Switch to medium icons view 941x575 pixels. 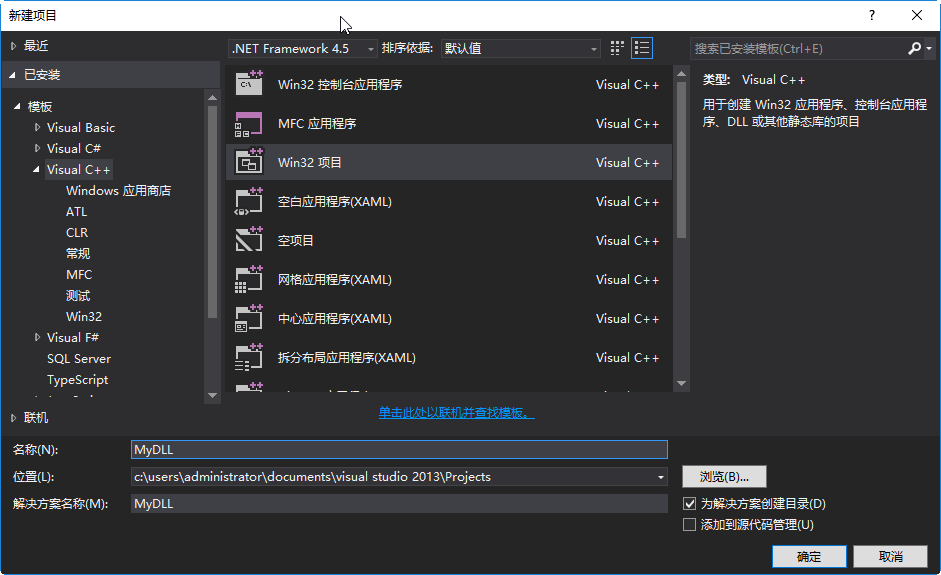coord(617,48)
